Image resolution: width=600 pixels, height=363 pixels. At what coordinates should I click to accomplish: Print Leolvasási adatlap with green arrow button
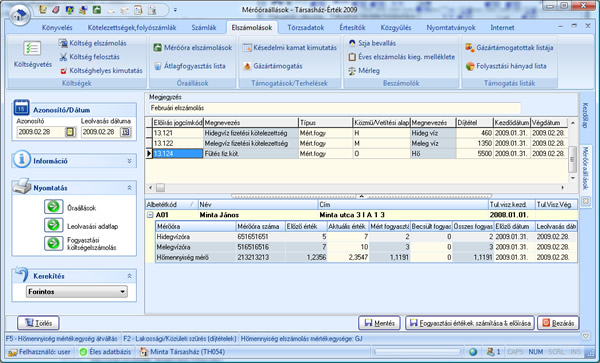pos(54,225)
